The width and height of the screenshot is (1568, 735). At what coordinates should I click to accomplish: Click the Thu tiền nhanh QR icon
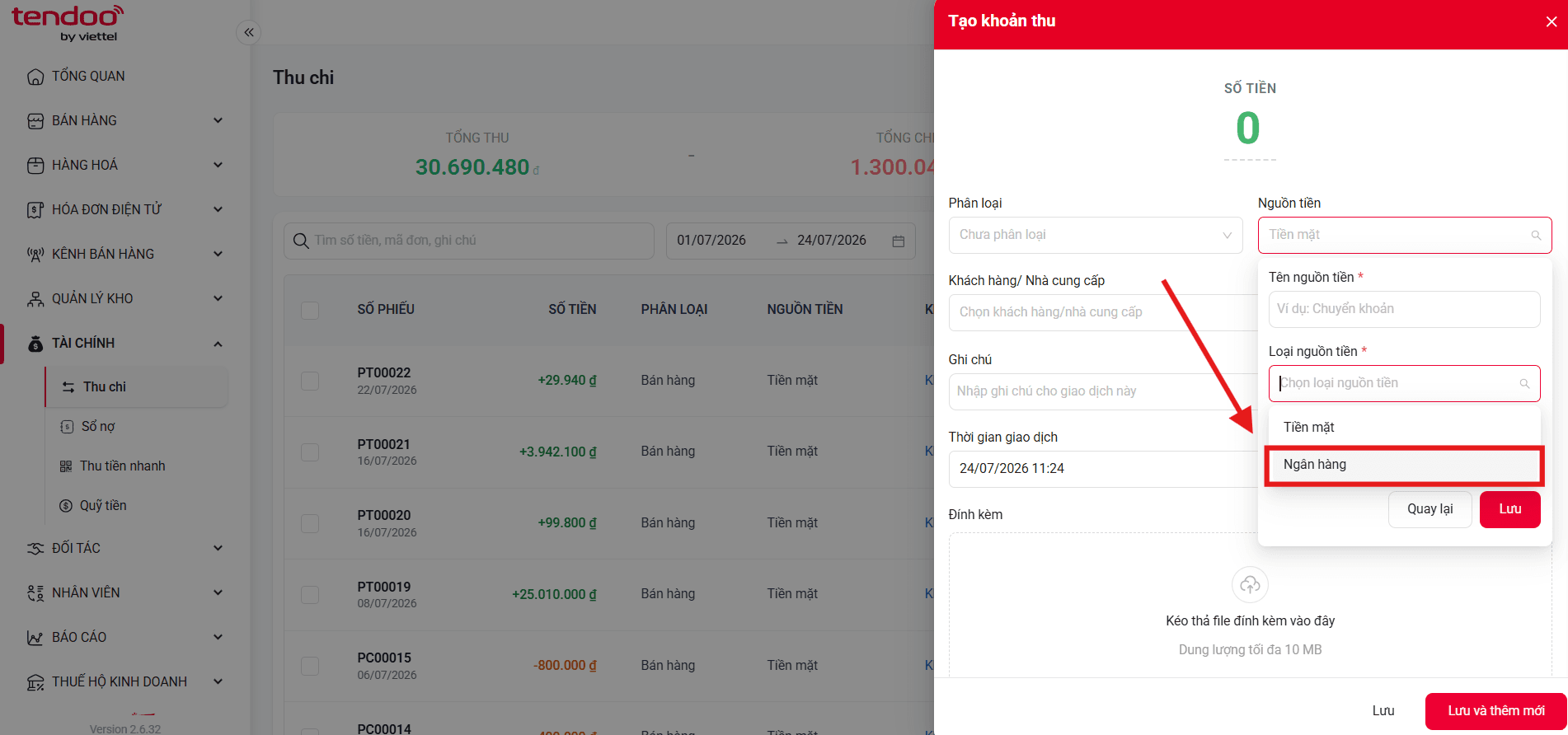(66, 466)
